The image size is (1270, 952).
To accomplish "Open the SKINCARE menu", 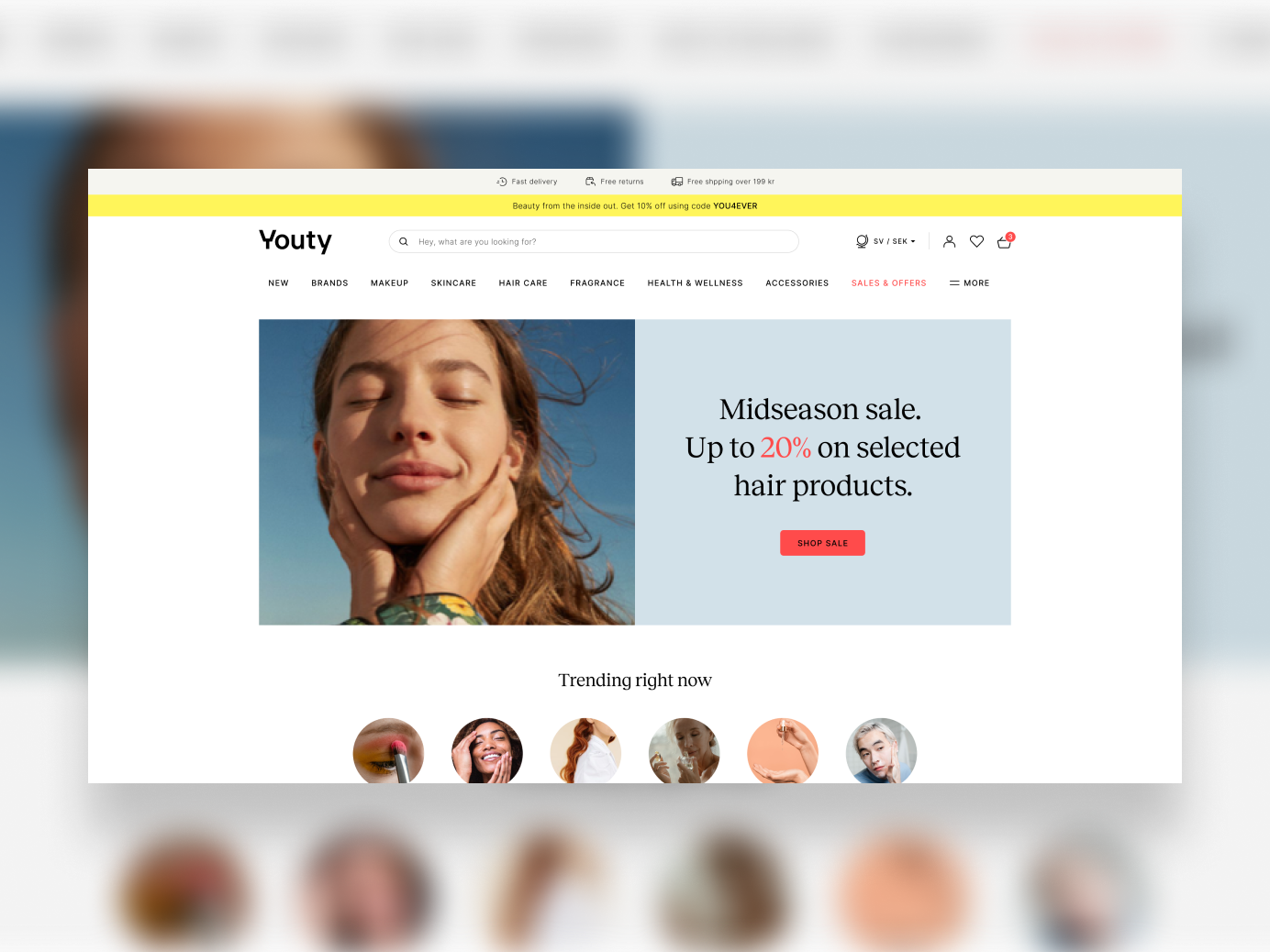I will (x=453, y=283).
